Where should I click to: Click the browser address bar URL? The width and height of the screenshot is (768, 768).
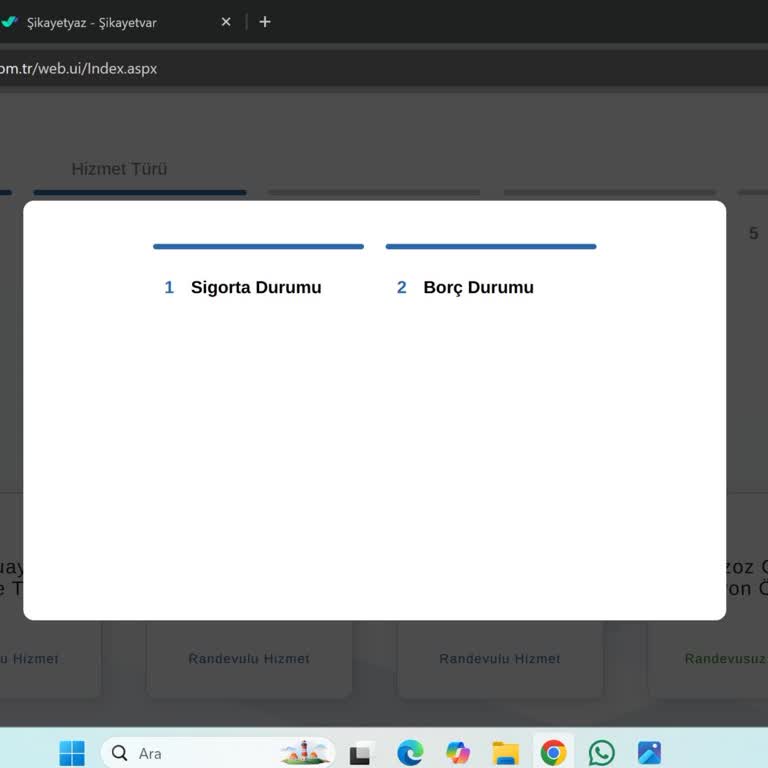(x=80, y=69)
